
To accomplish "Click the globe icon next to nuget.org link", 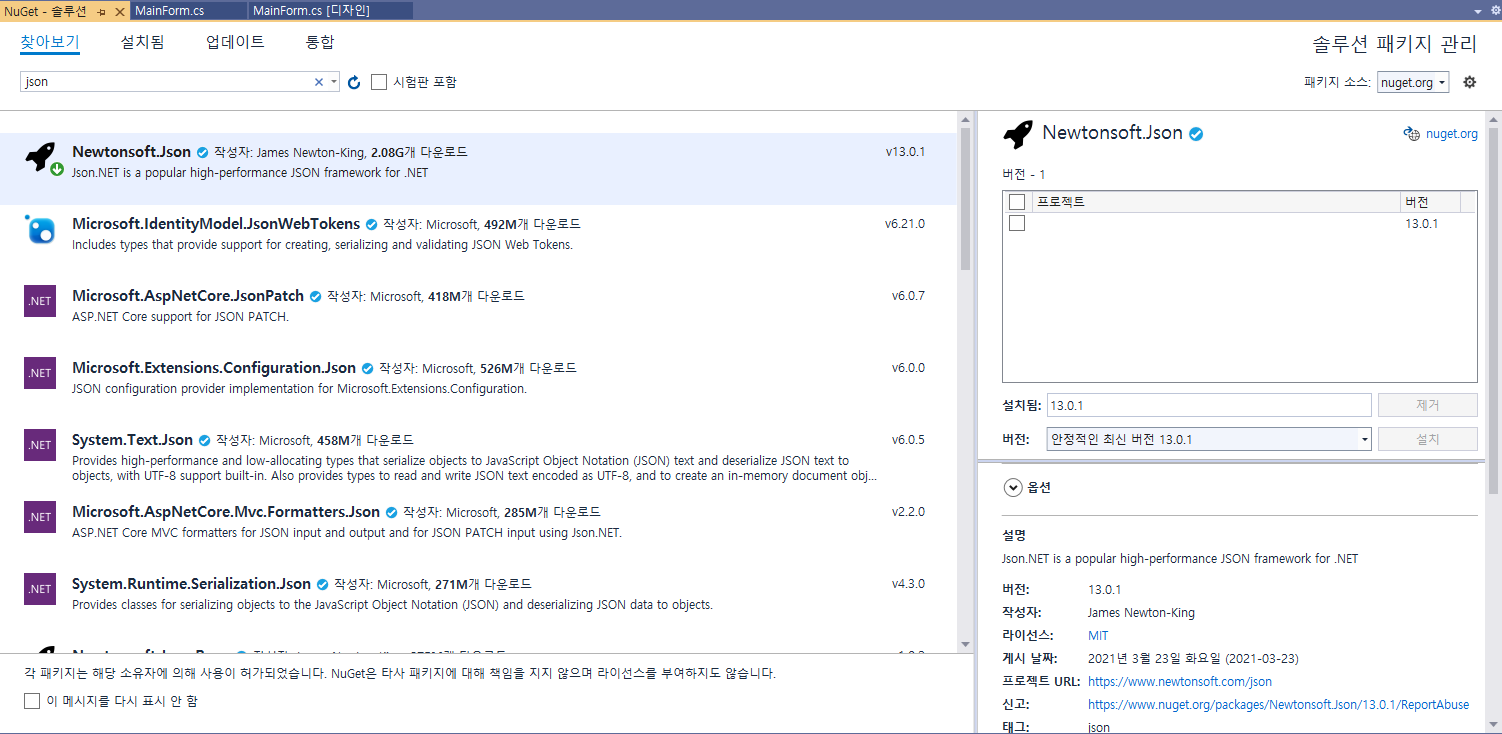I will [1411, 134].
